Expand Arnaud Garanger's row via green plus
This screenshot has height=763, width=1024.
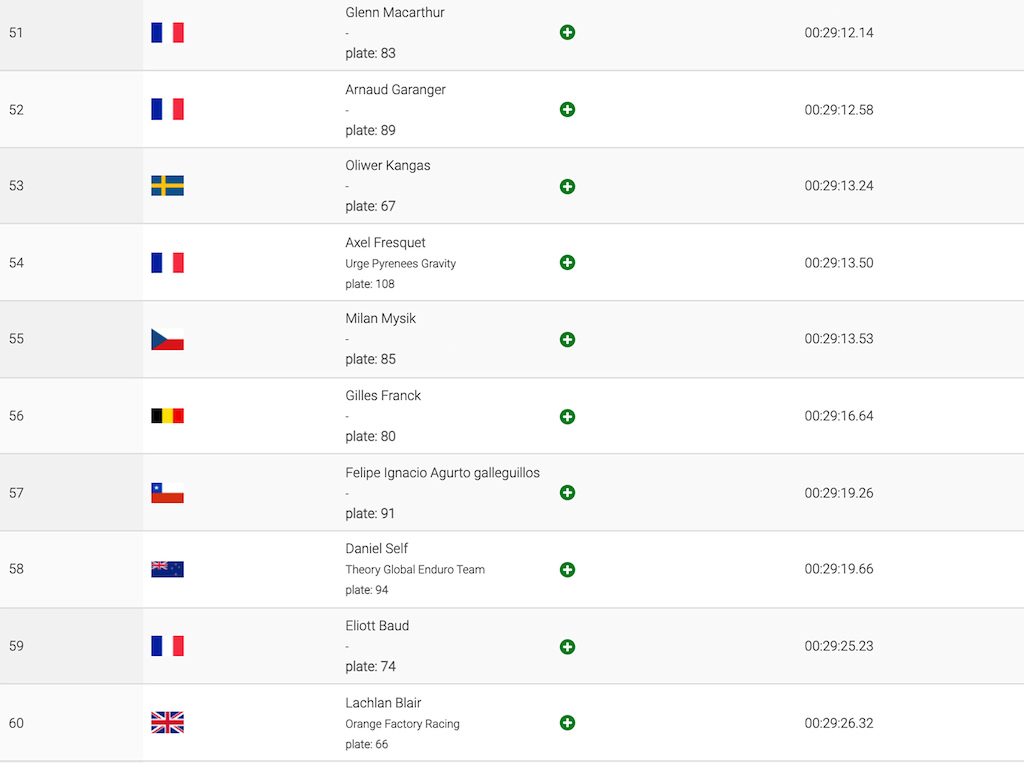point(568,110)
